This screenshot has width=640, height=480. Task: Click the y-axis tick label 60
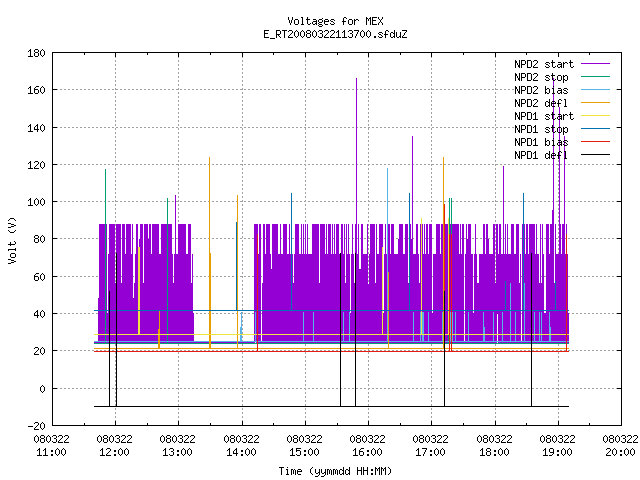(40, 277)
